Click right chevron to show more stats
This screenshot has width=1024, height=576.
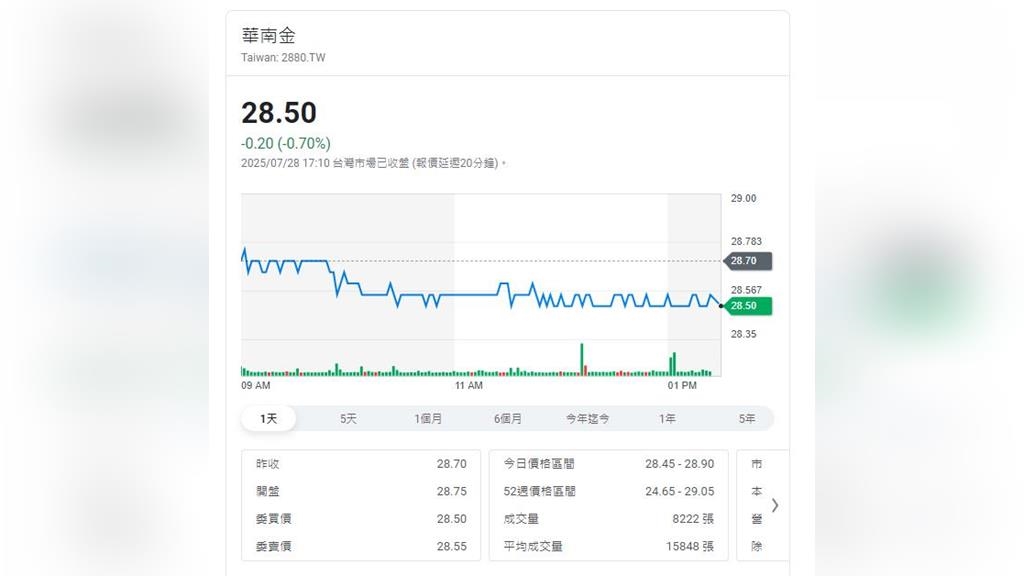[x=774, y=505]
